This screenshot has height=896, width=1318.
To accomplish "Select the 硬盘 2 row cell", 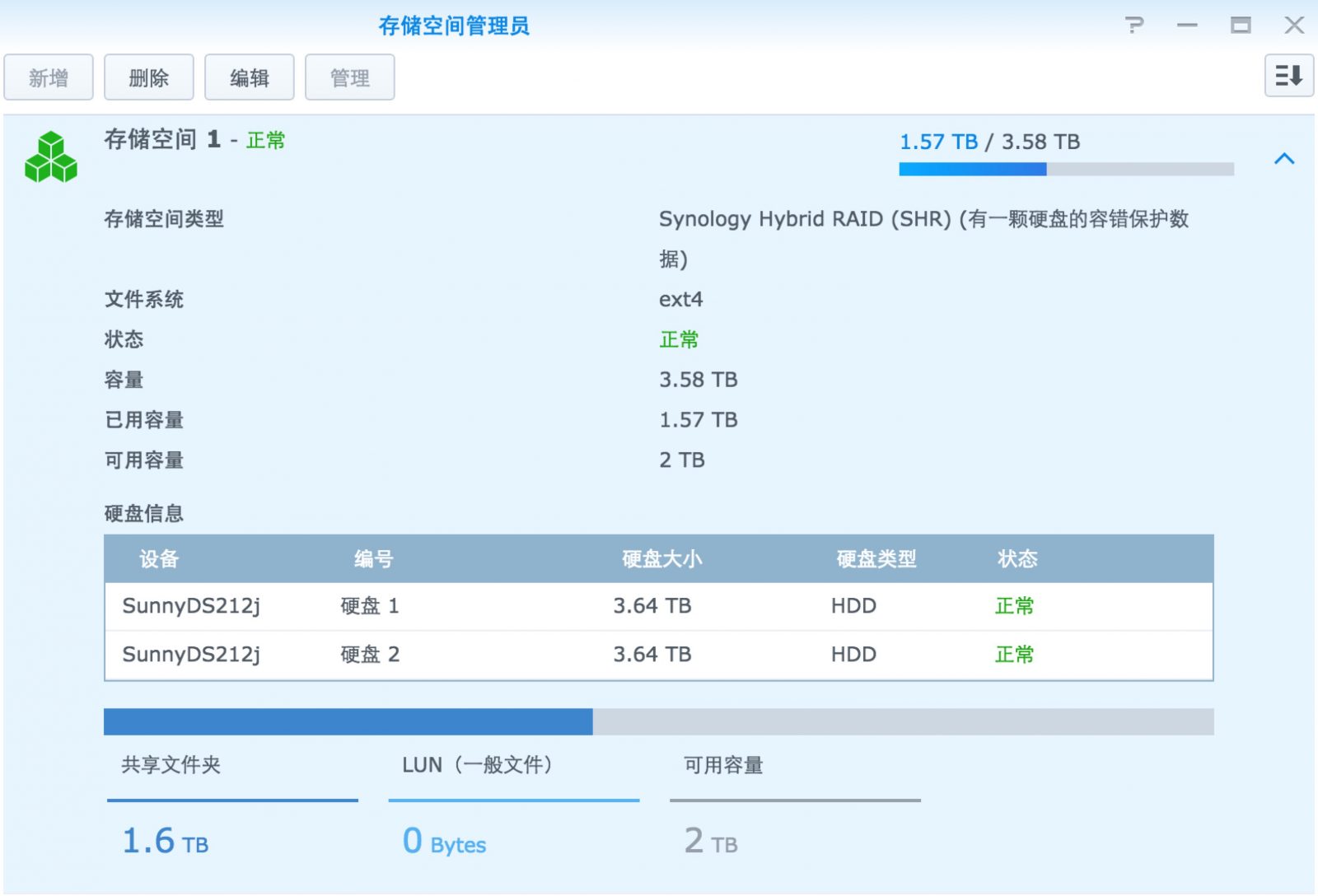I will [x=370, y=655].
